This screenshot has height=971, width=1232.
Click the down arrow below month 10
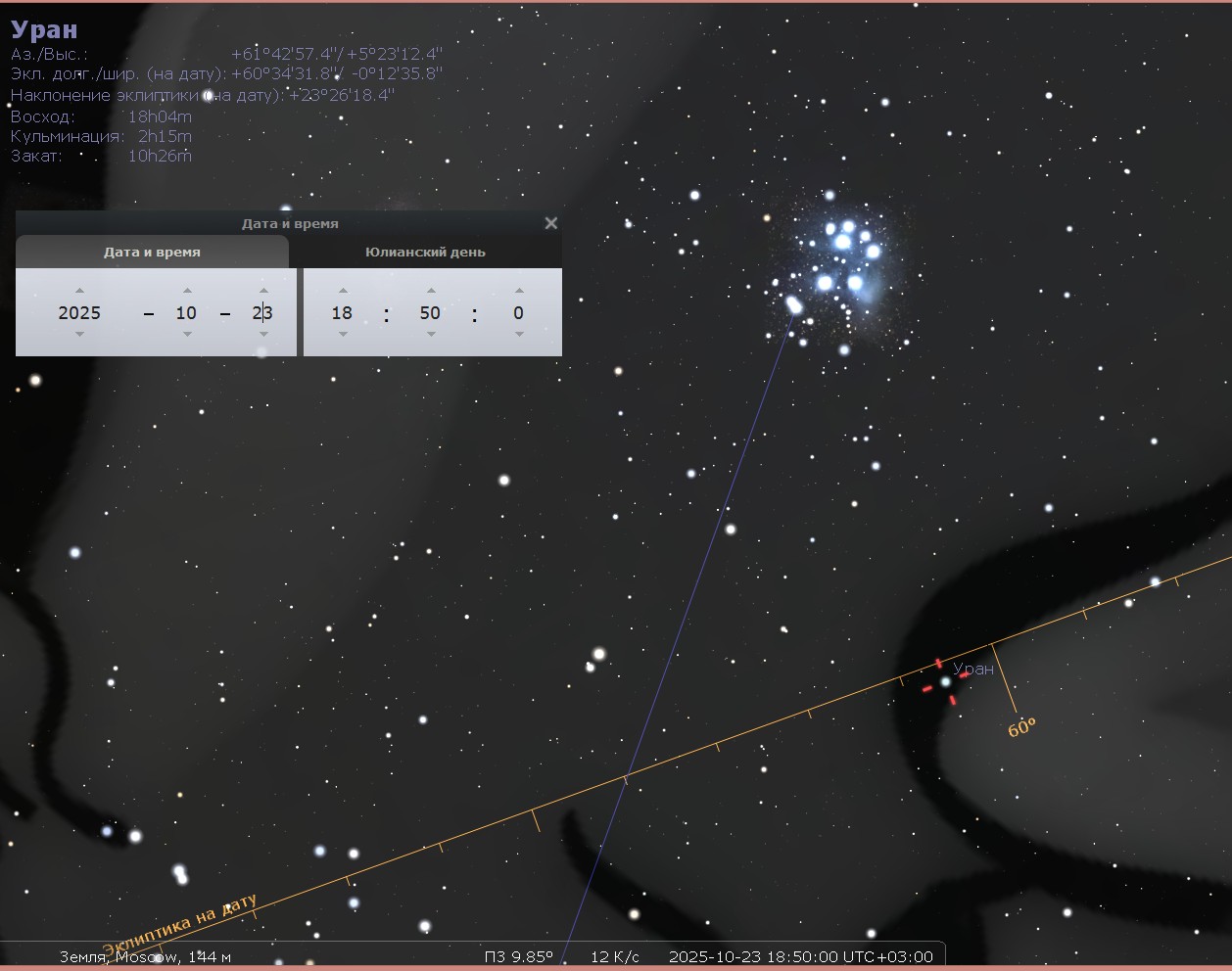click(187, 334)
